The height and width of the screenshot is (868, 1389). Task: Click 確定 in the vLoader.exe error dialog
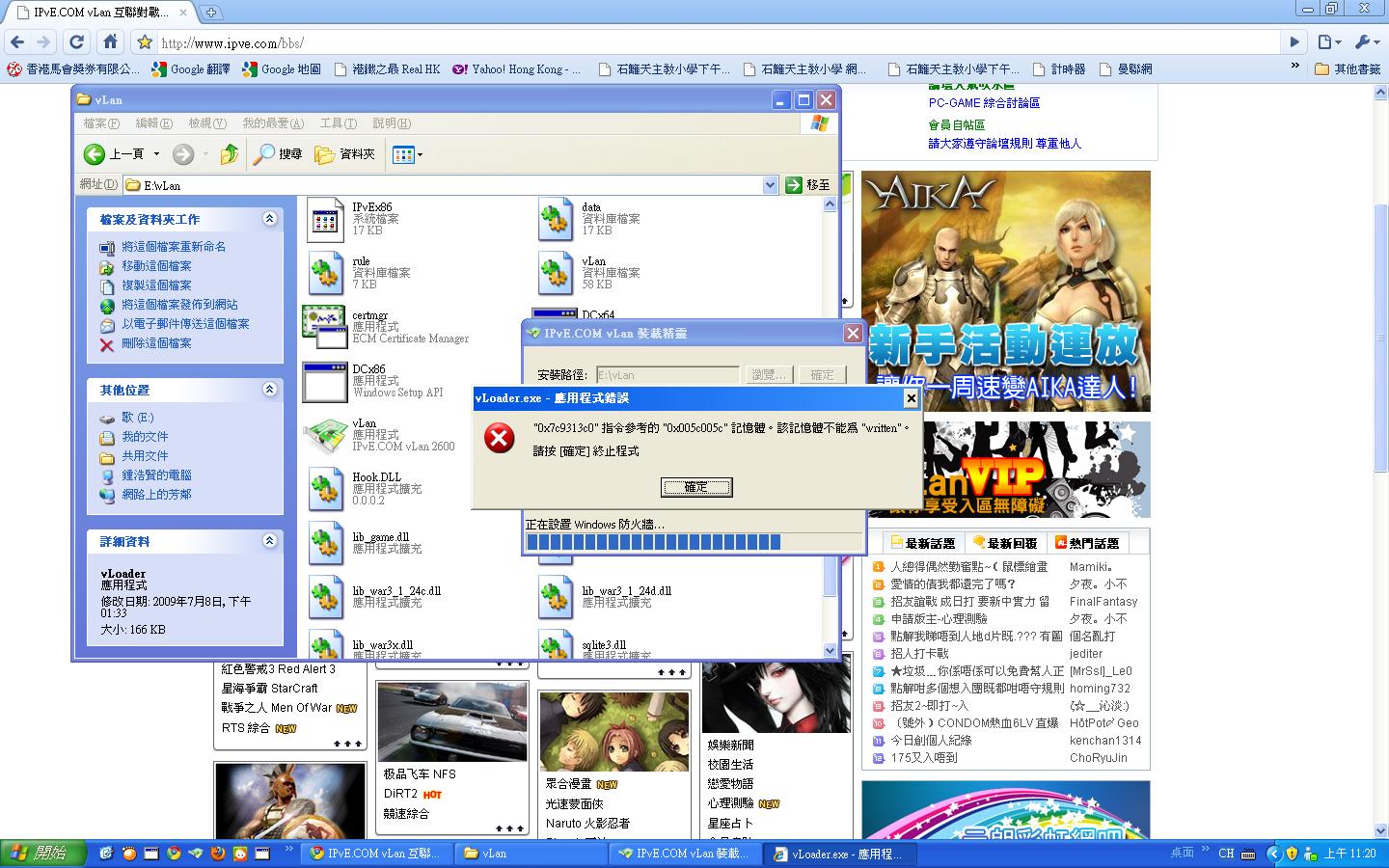pos(696,487)
